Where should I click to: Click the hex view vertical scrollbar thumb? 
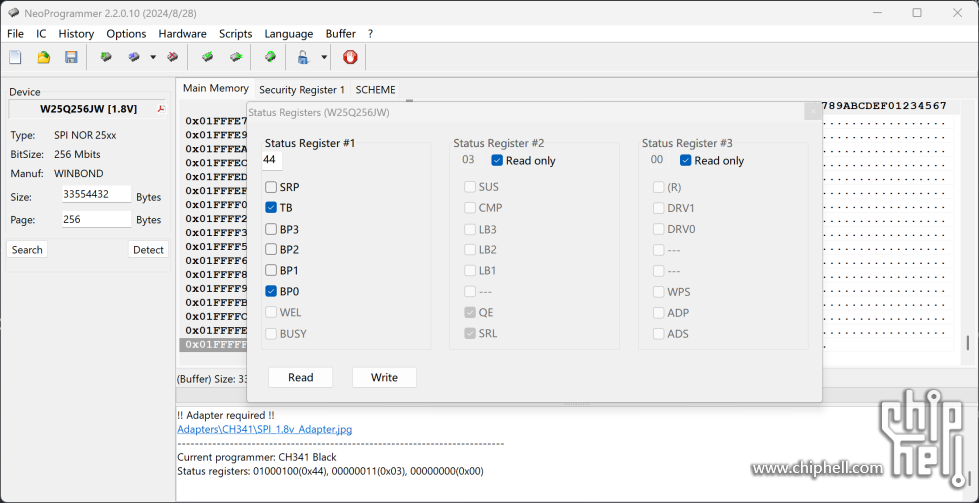pos(968,343)
